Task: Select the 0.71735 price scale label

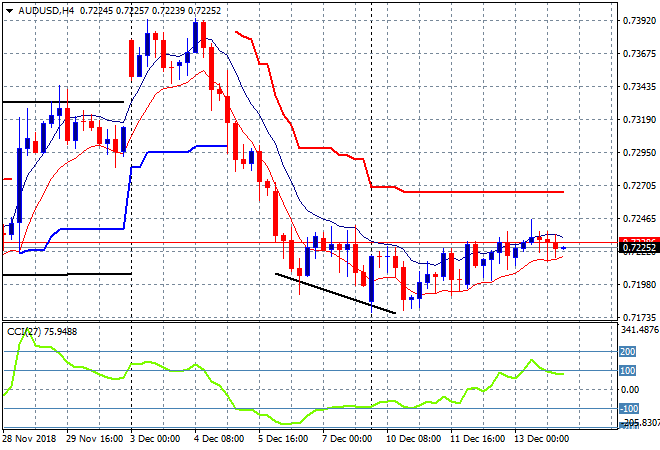Action: [639, 317]
